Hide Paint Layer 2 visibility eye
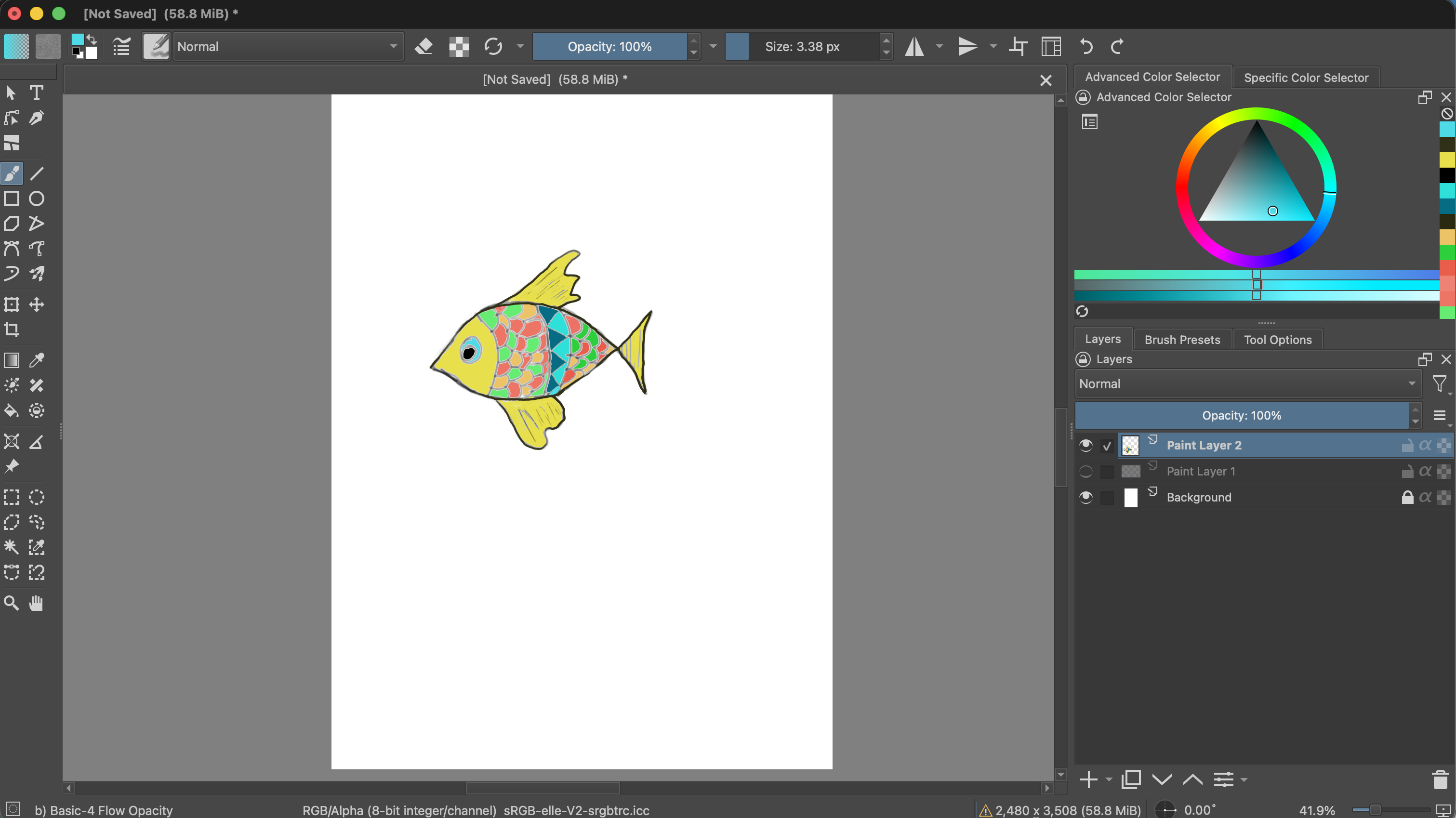Viewport: 1456px width, 818px height. (1086, 446)
